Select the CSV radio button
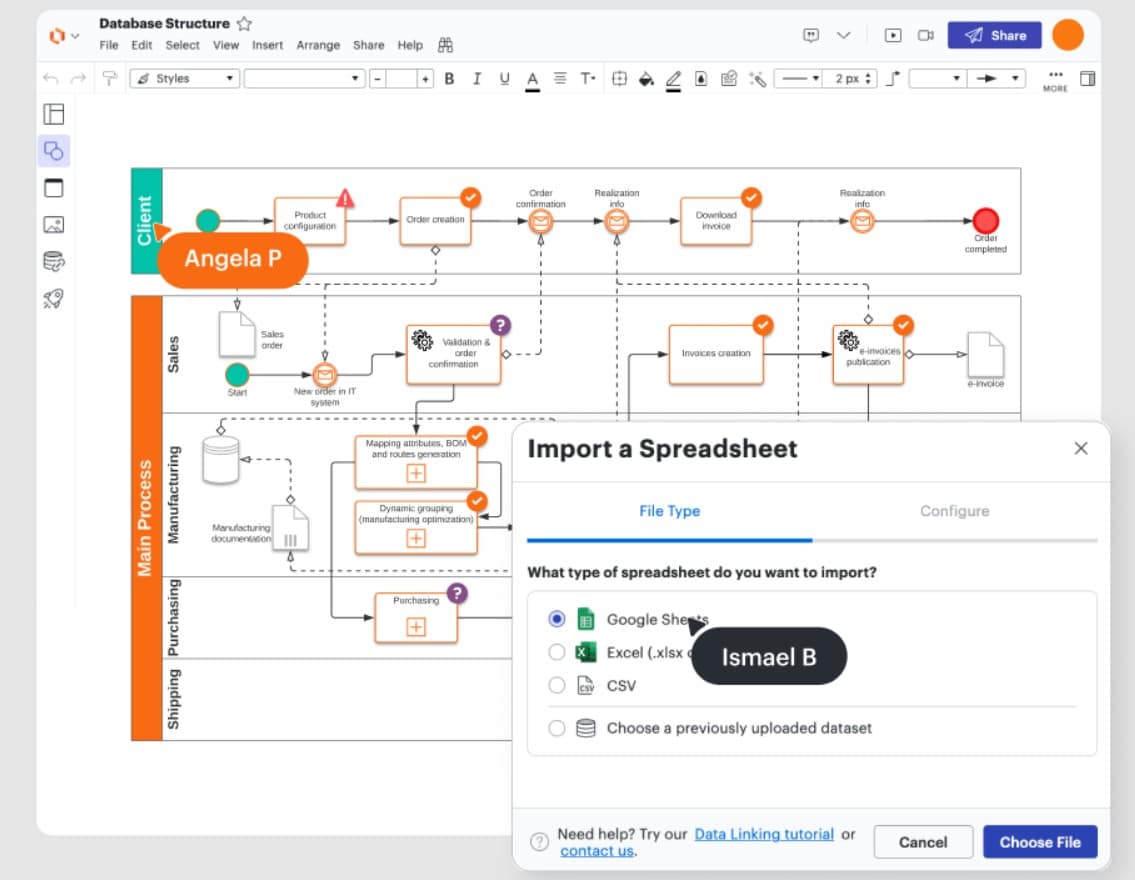Screen dimensions: 1135x880 coord(557,685)
